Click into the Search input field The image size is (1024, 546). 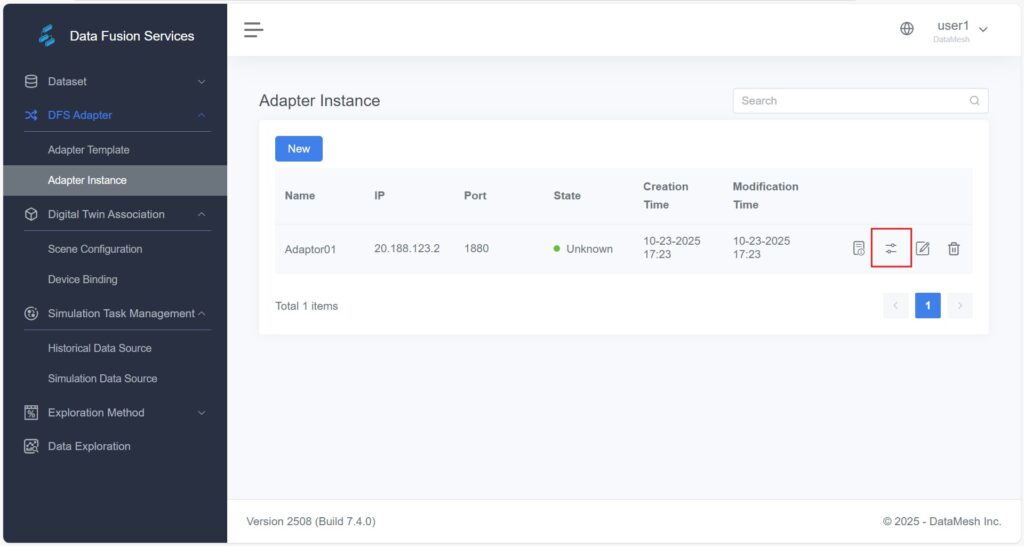coord(850,101)
